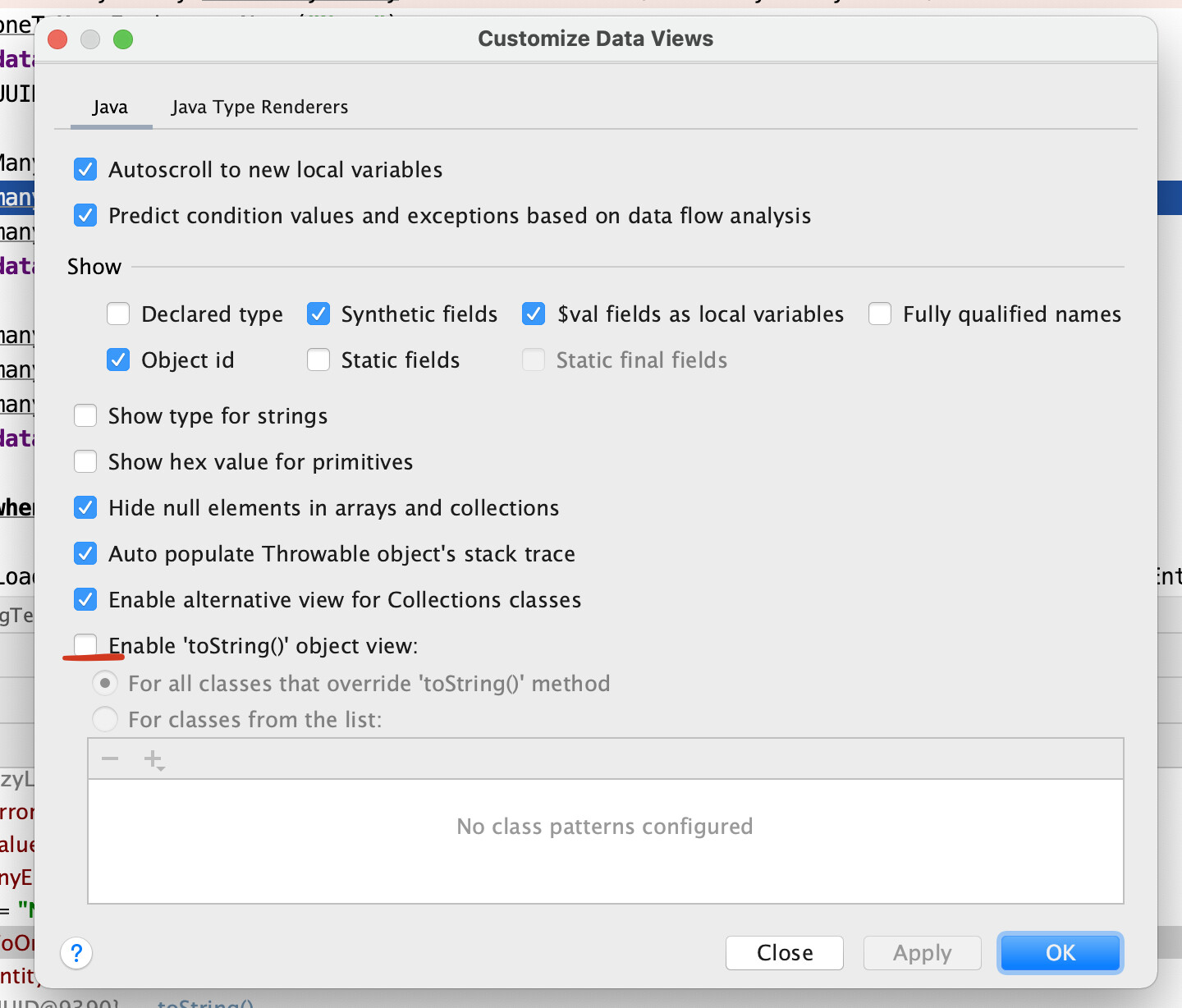Click the green zoom window button
The height and width of the screenshot is (1008, 1182).
123,39
